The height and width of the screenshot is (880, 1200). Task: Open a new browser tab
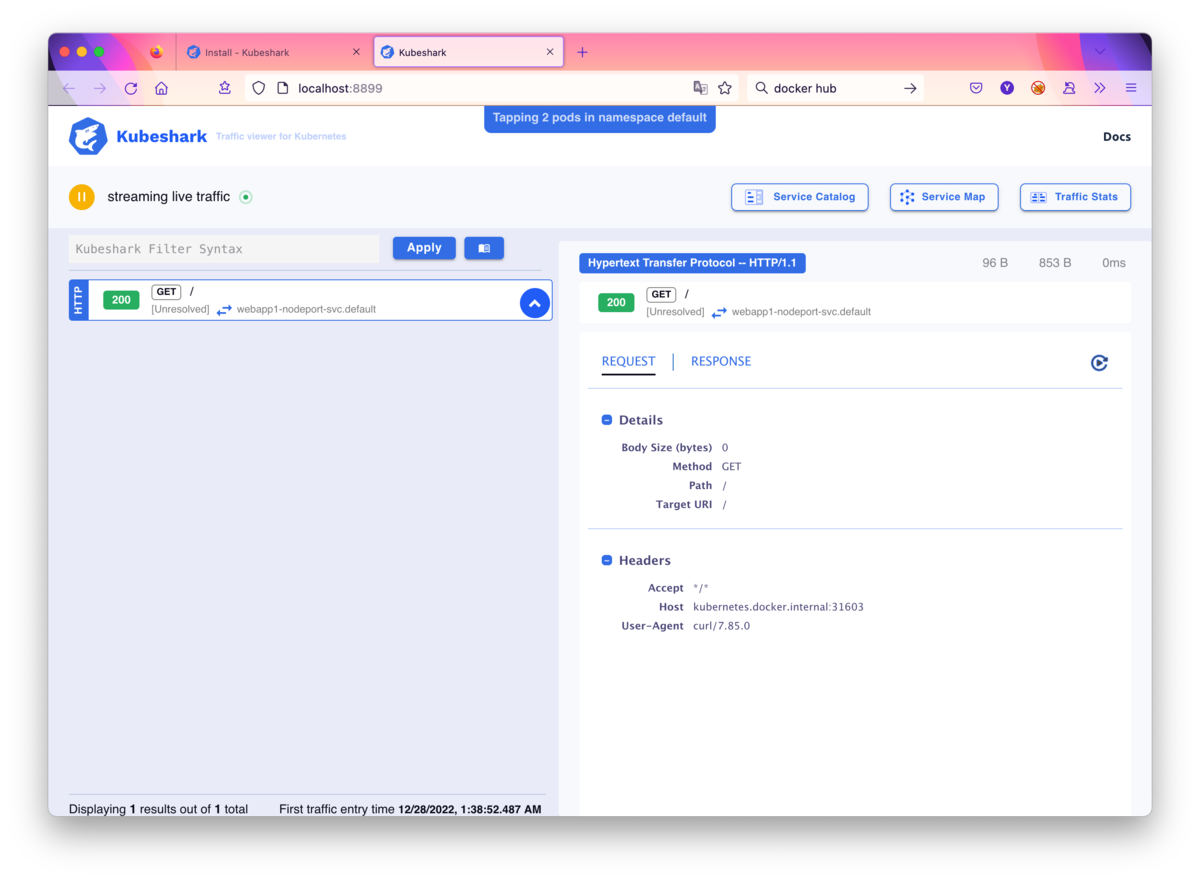(x=582, y=52)
